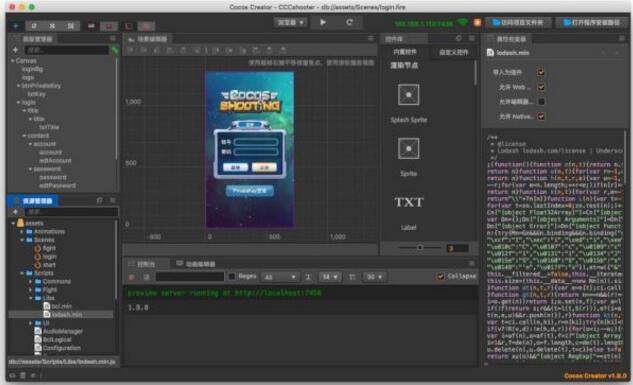Switch to the animation editor tab

[x=196, y=264]
